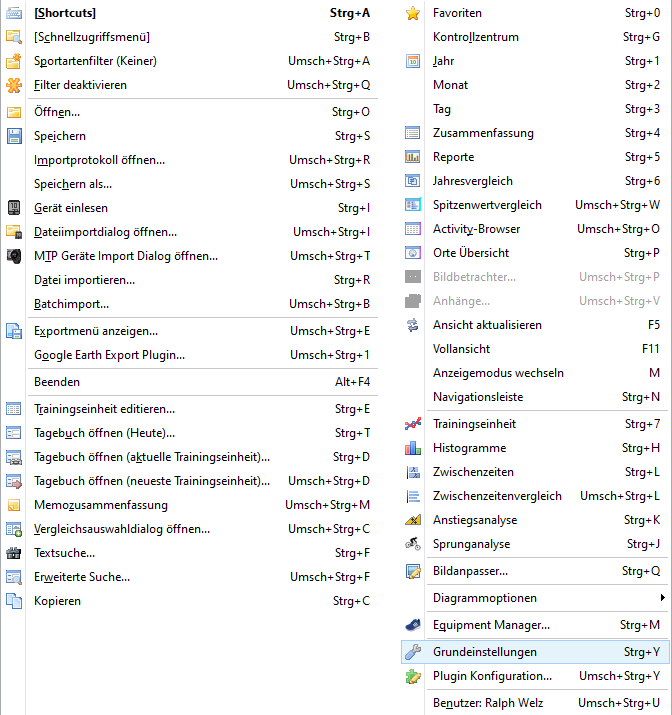
Task: Open Importprotokoll öffnen... entry
Action: tap(190, 160)
